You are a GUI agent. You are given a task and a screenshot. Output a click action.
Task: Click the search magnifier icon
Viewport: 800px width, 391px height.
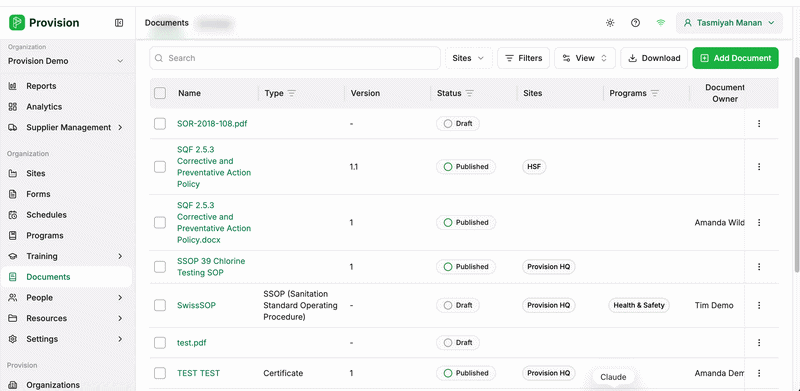click(159, 58)
